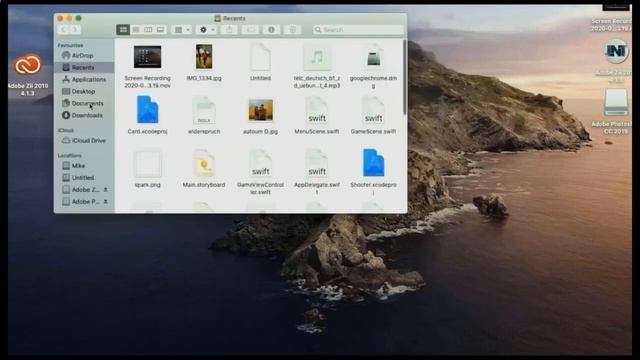Select the Shooter.xcodeproj file icon
This screenshot has height=360, width=640.
373,163
